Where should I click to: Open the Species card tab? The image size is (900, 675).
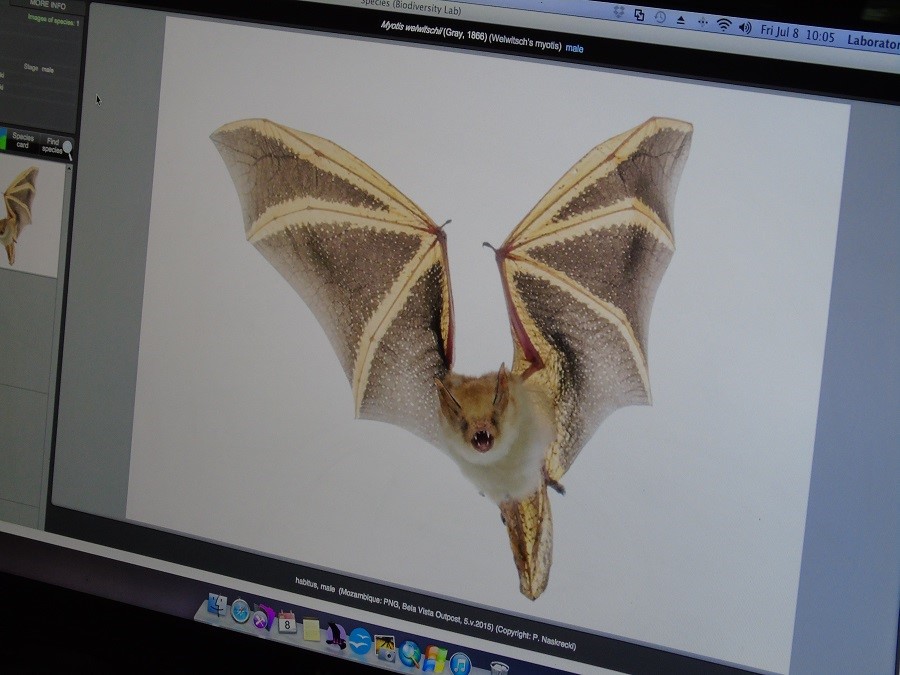coord(23,141)
